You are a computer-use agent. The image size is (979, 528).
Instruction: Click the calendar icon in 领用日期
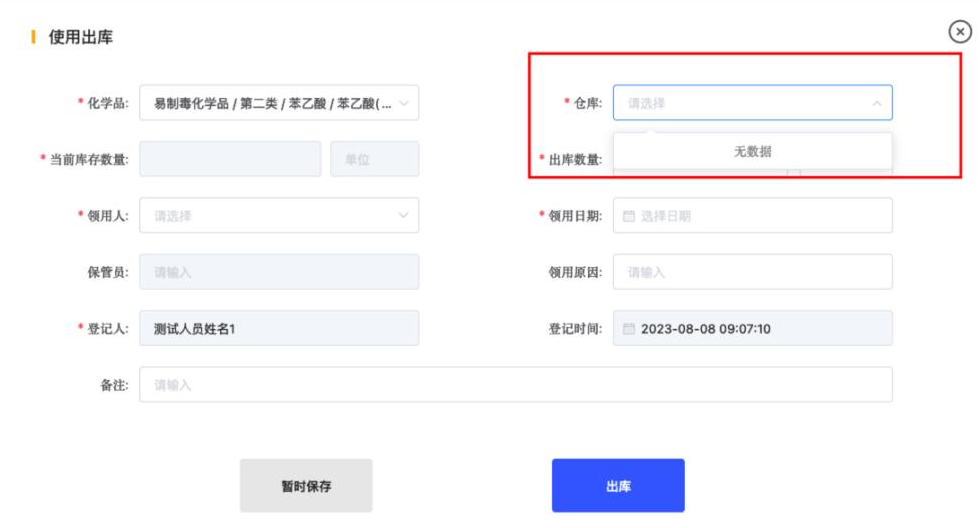pos(629,216)
